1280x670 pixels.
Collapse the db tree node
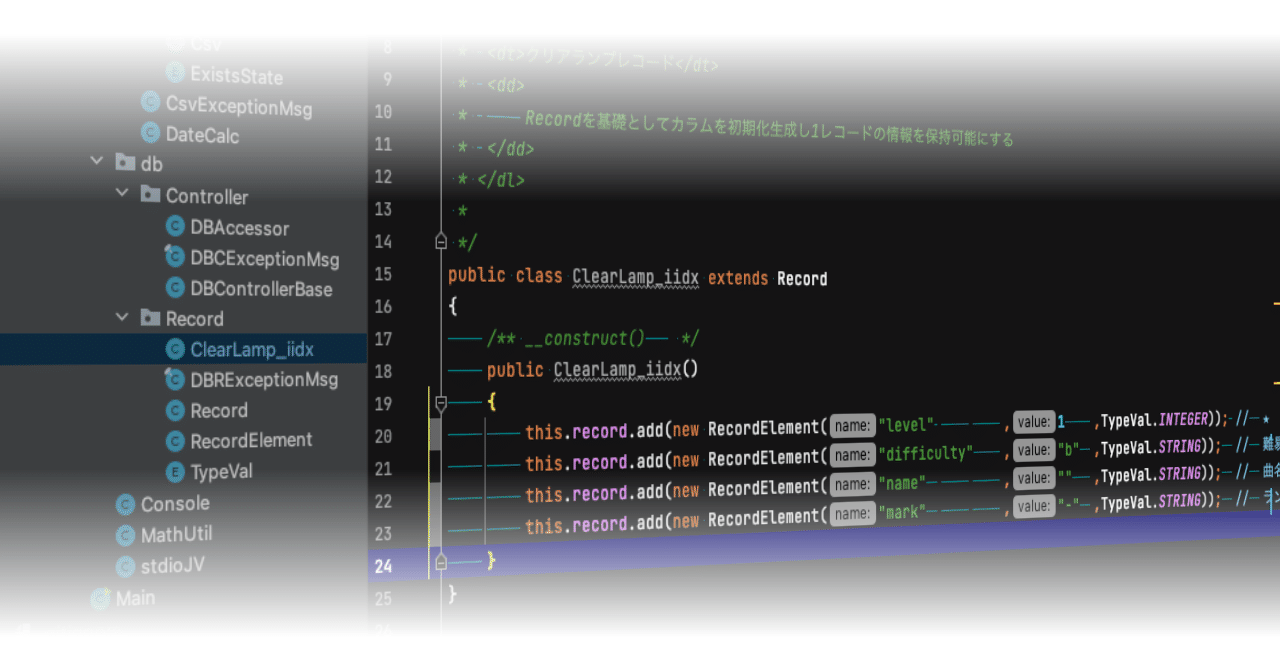96,161
